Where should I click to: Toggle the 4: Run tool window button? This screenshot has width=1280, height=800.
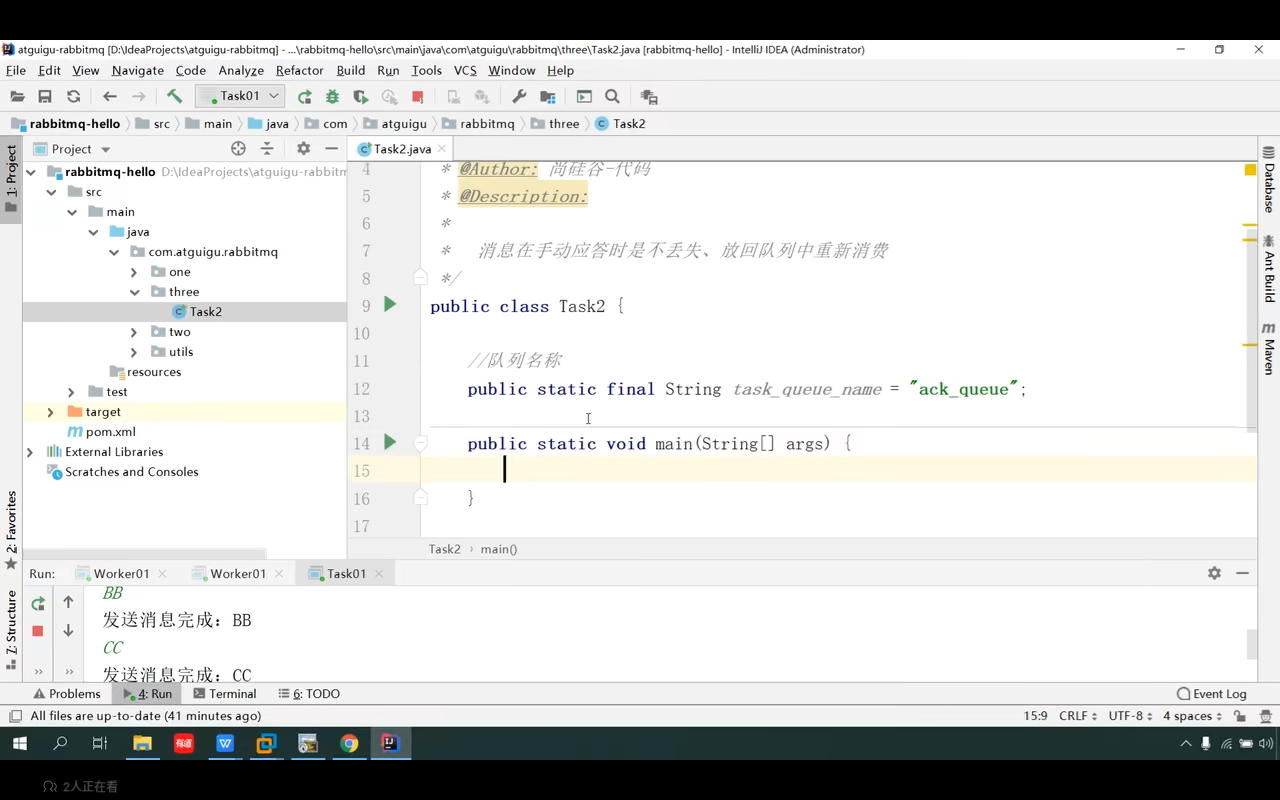point(148,693)
